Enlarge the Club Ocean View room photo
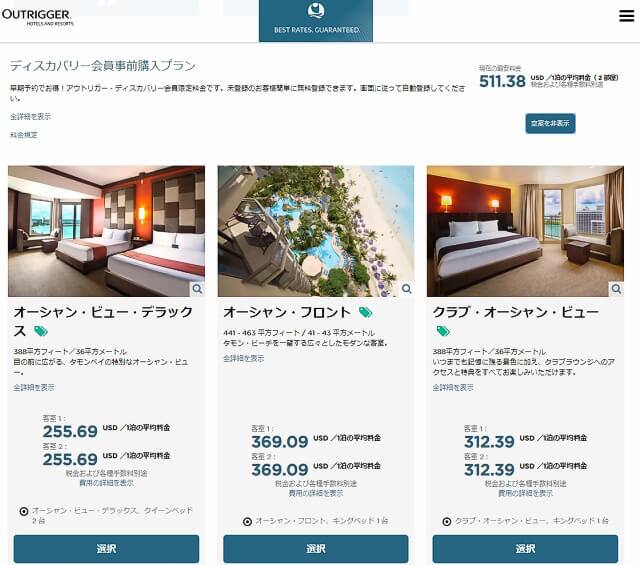This screenshot has height=565, width=640. 616,289
